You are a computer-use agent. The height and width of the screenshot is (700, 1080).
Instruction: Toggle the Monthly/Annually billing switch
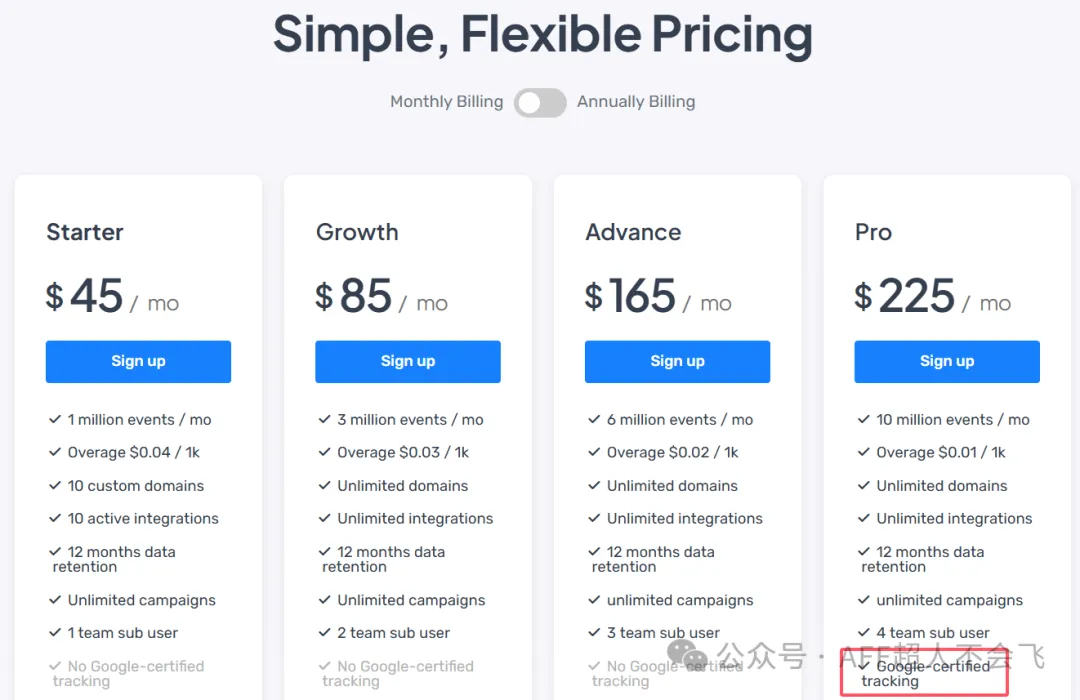click(x=540, y=102)
